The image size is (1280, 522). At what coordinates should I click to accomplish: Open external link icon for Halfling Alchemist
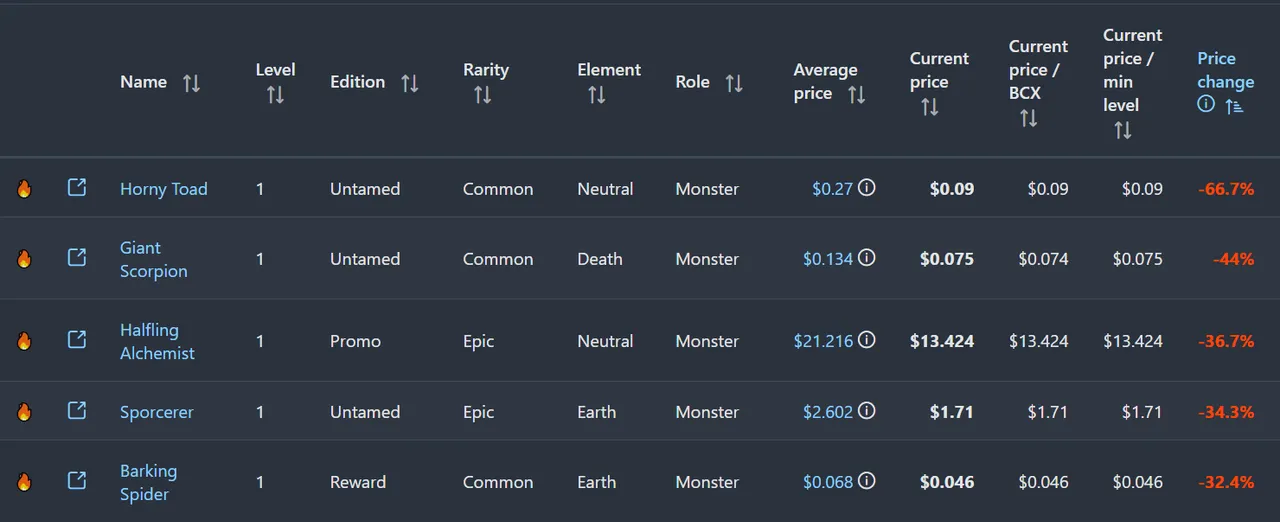pyautogui.click(x=77, y=340)
